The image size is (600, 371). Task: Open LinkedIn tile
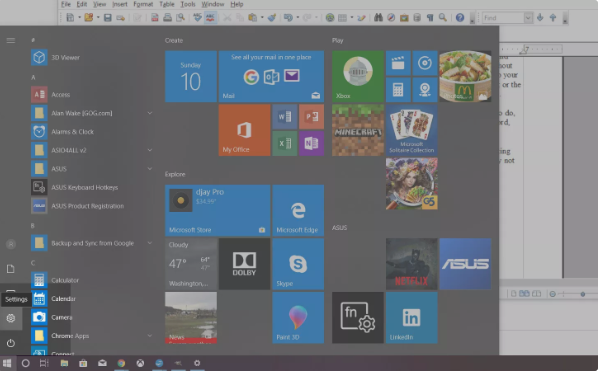tap(412, 318)
